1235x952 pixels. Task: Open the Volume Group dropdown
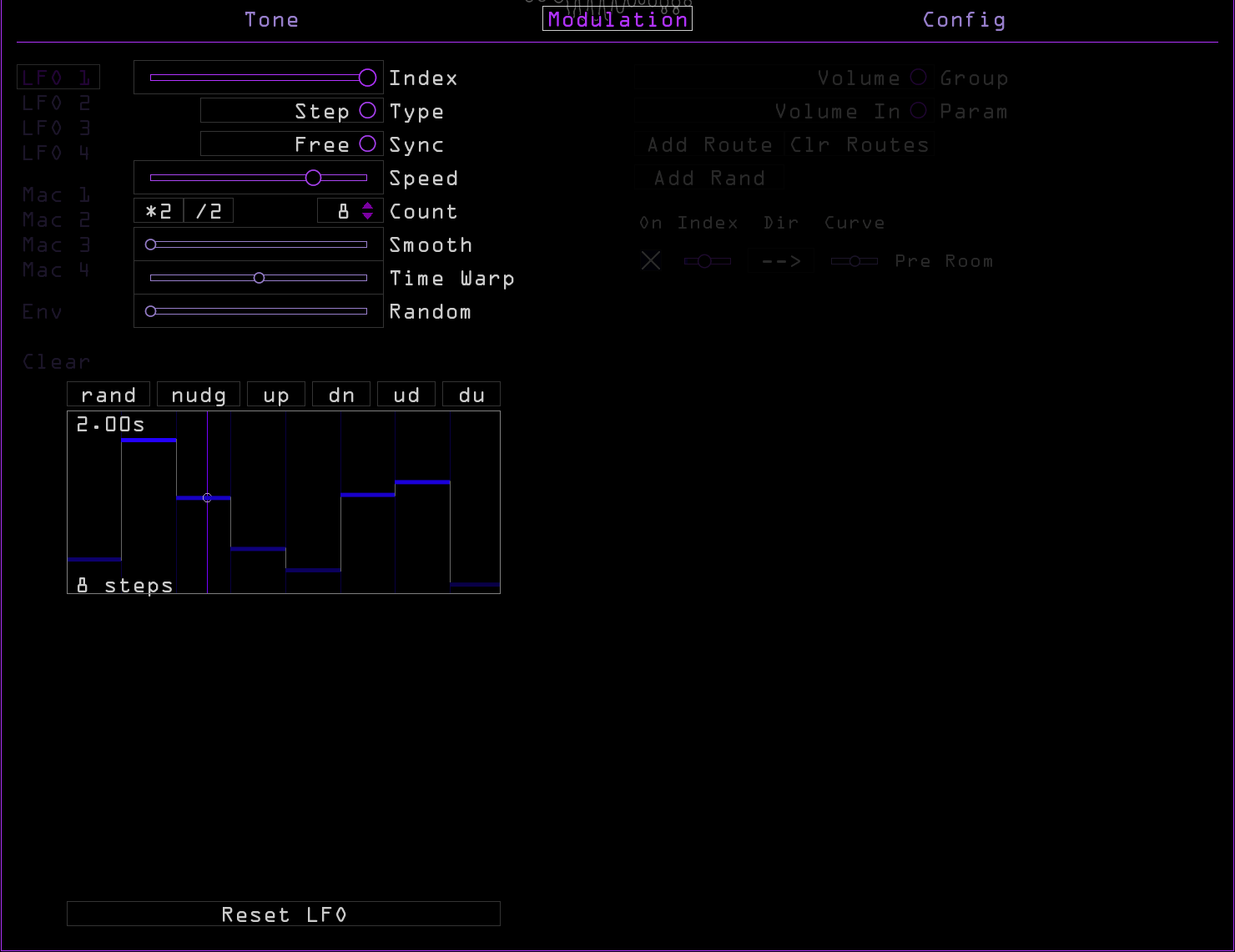click(784, 78)
